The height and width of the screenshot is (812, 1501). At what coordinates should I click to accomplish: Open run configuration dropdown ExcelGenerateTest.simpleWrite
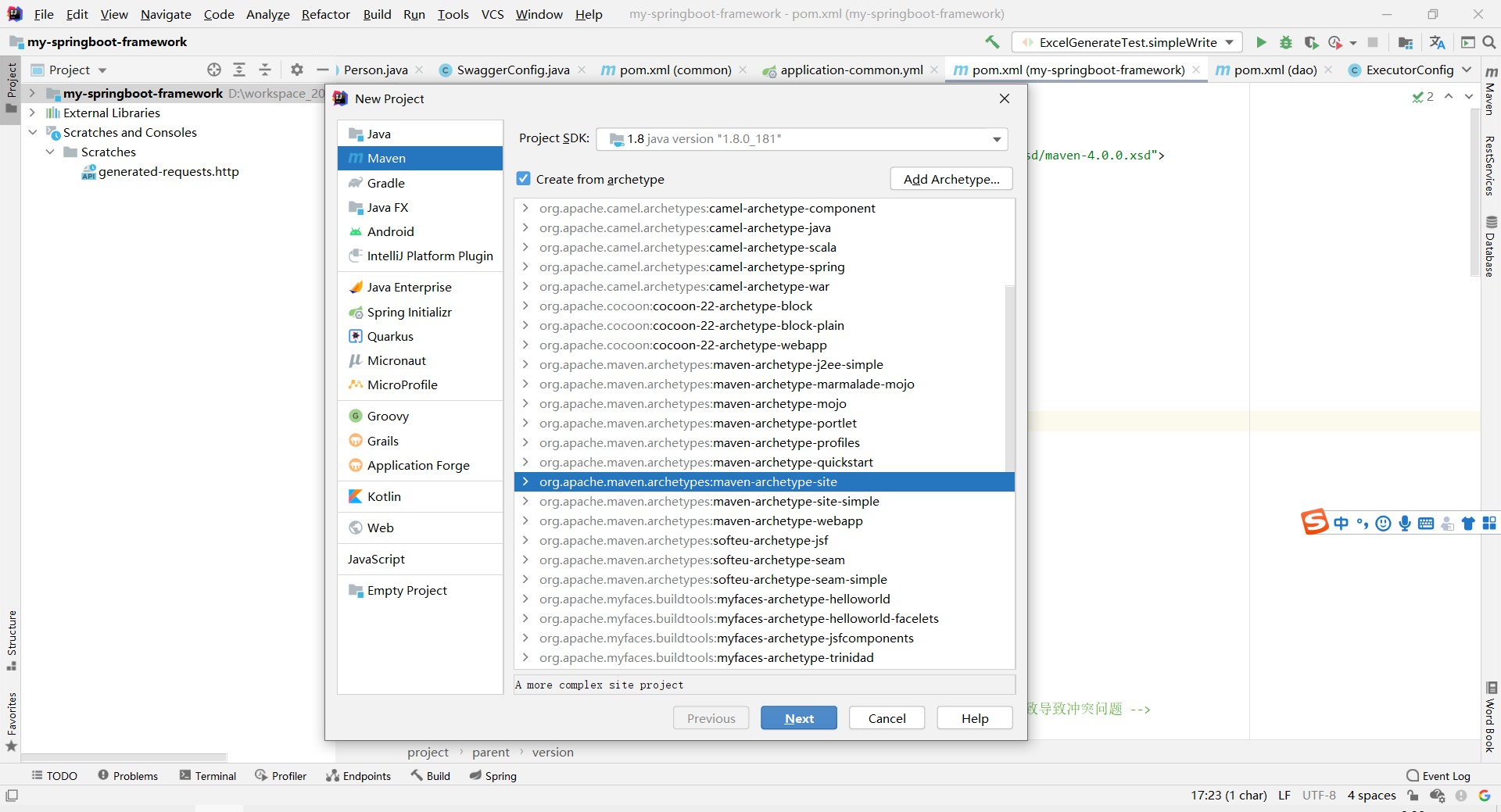pos(1127,42)
